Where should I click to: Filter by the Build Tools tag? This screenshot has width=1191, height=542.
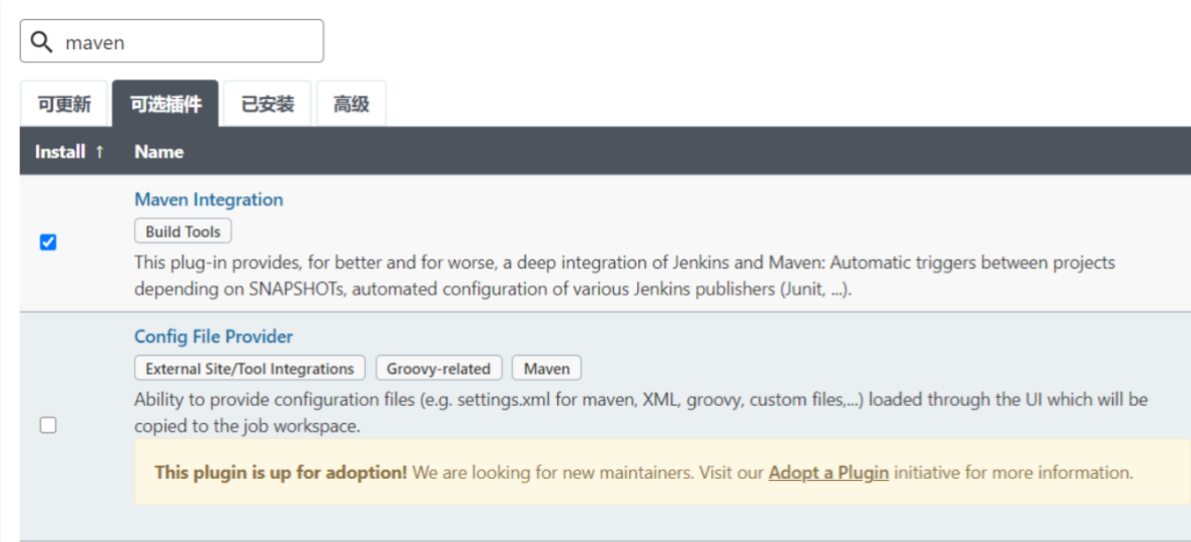[x=183, y=232]
